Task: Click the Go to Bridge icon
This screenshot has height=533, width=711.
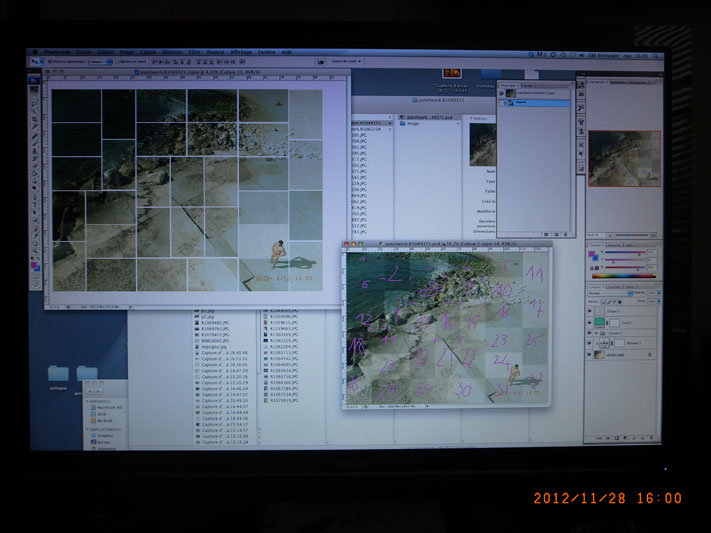Action: click(x=321, y=62)
